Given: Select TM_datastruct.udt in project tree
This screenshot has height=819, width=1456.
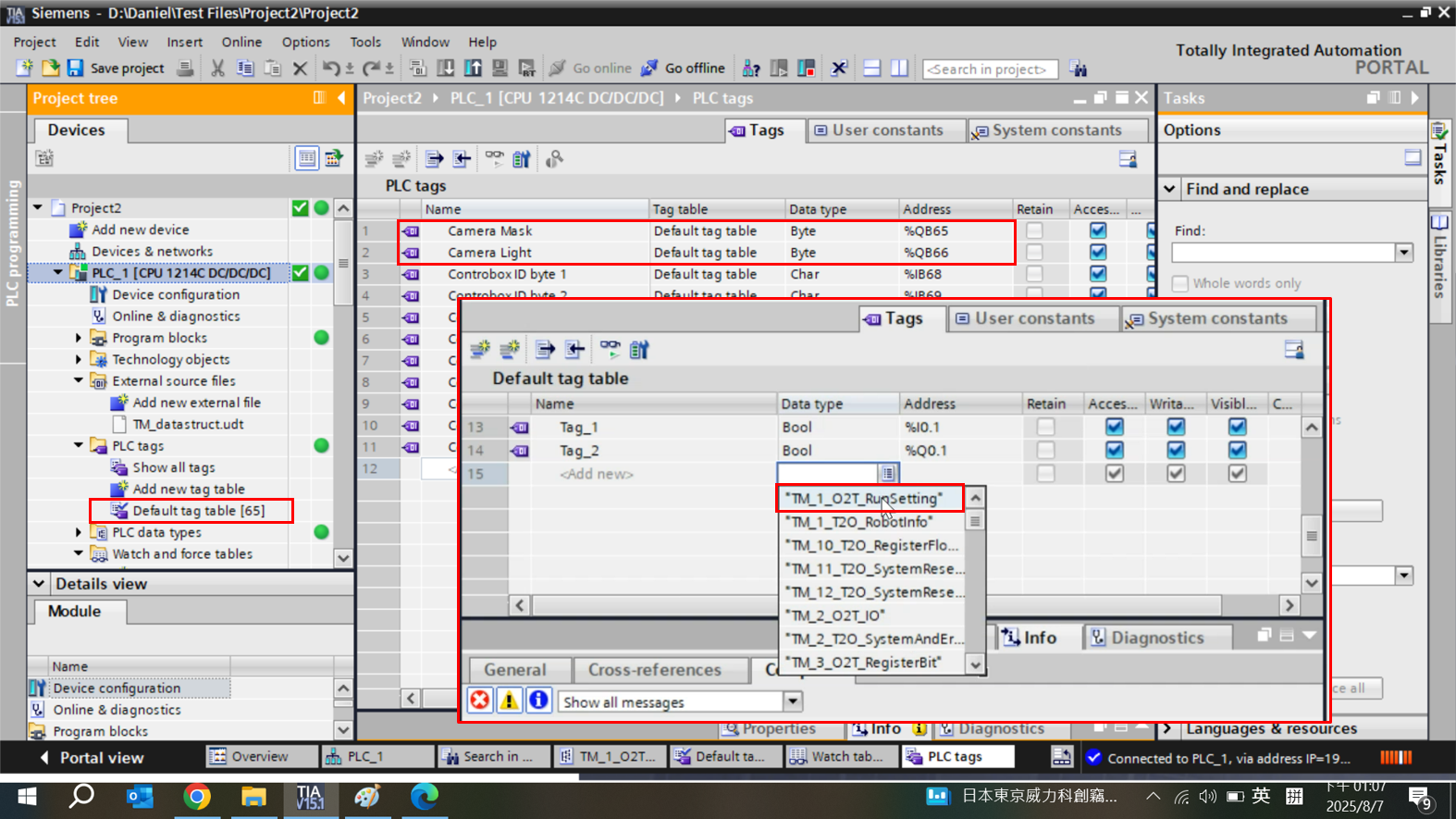Looking at the screenshot, I should [x=188, y=424].
